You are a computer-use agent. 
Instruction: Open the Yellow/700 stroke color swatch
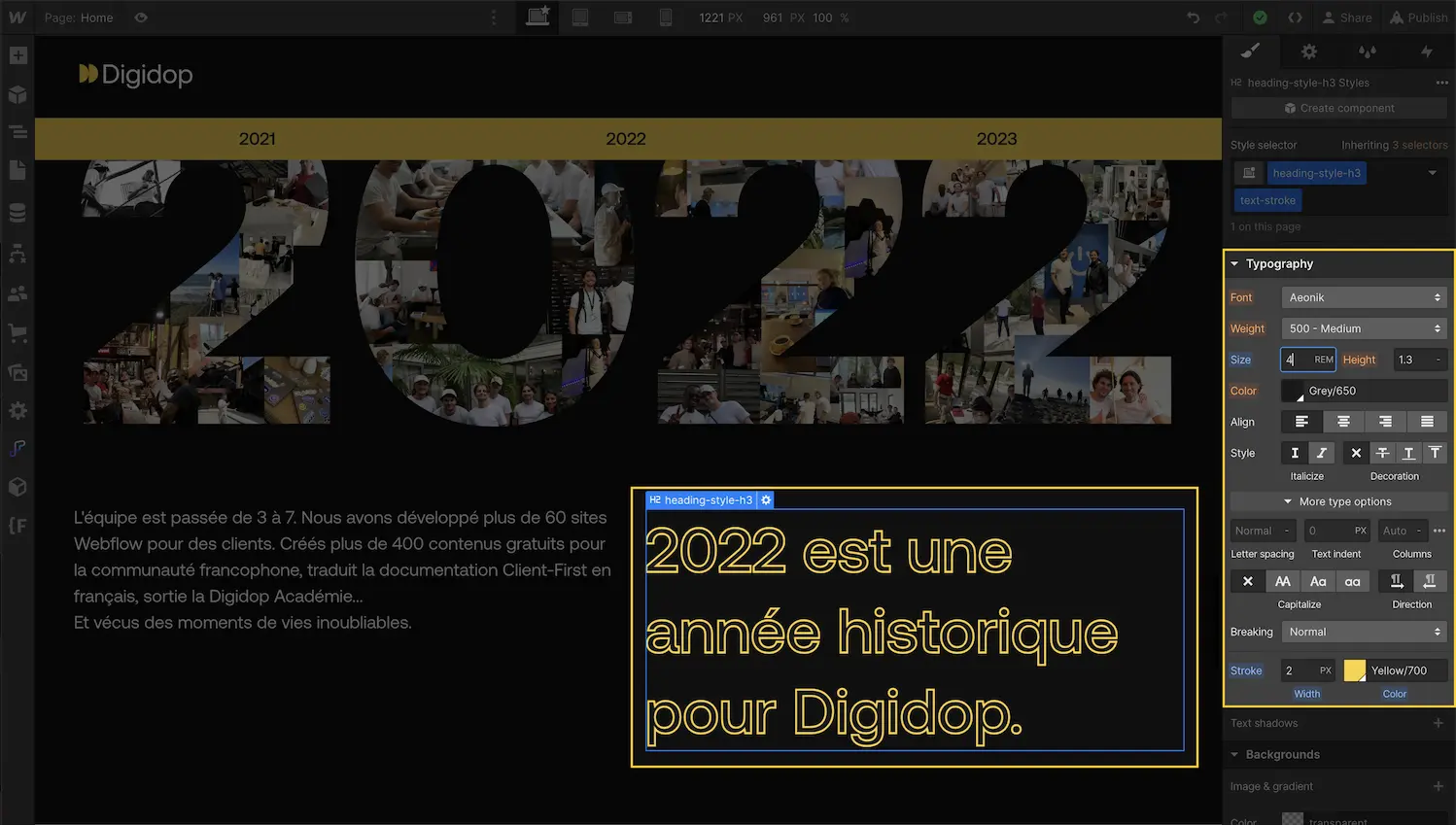tap(1355, 670)
